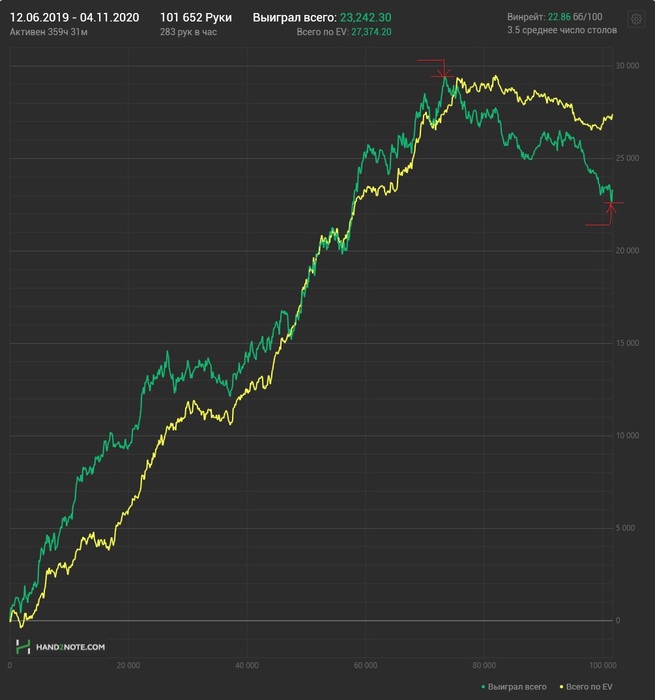The height and width of the screenshot is (700, 655).
Task: Click the green dot beside Выиграл всего legend
Action: pyautogui.click(x=484, y=687)
